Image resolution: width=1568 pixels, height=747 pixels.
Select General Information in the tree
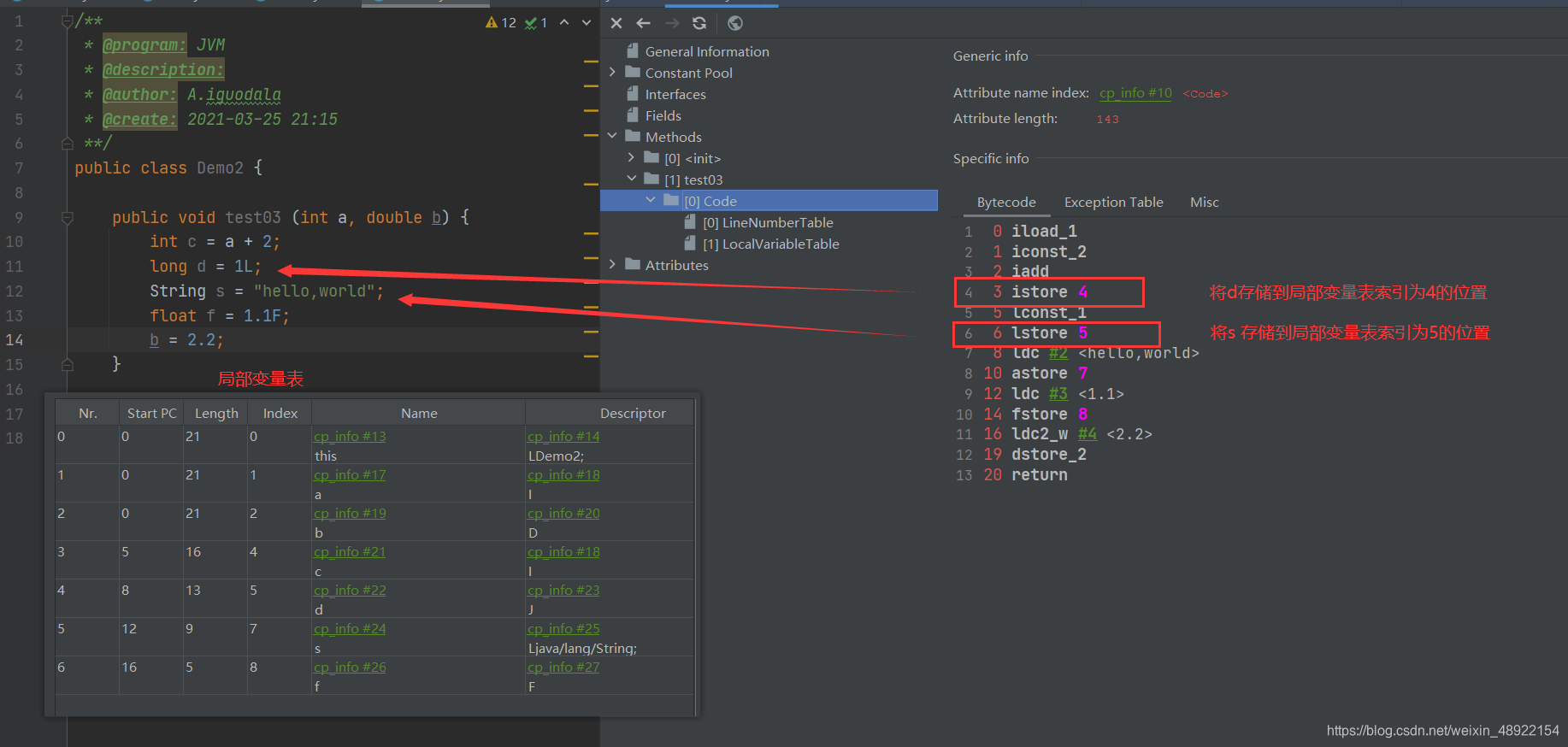[x=707, y=51]
